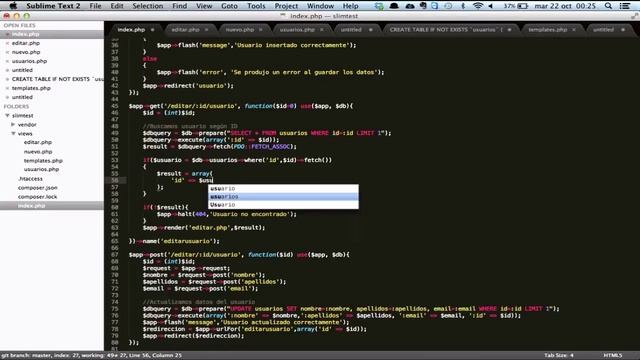Select index.php in the slimtest folder tree
640x360 pixels.
tap(52, 206)
